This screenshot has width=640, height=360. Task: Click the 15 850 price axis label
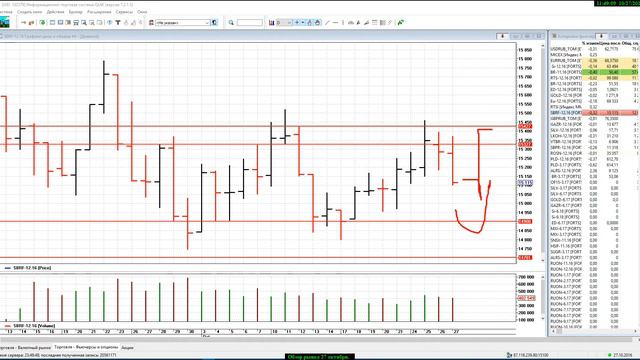coord(525,50)
